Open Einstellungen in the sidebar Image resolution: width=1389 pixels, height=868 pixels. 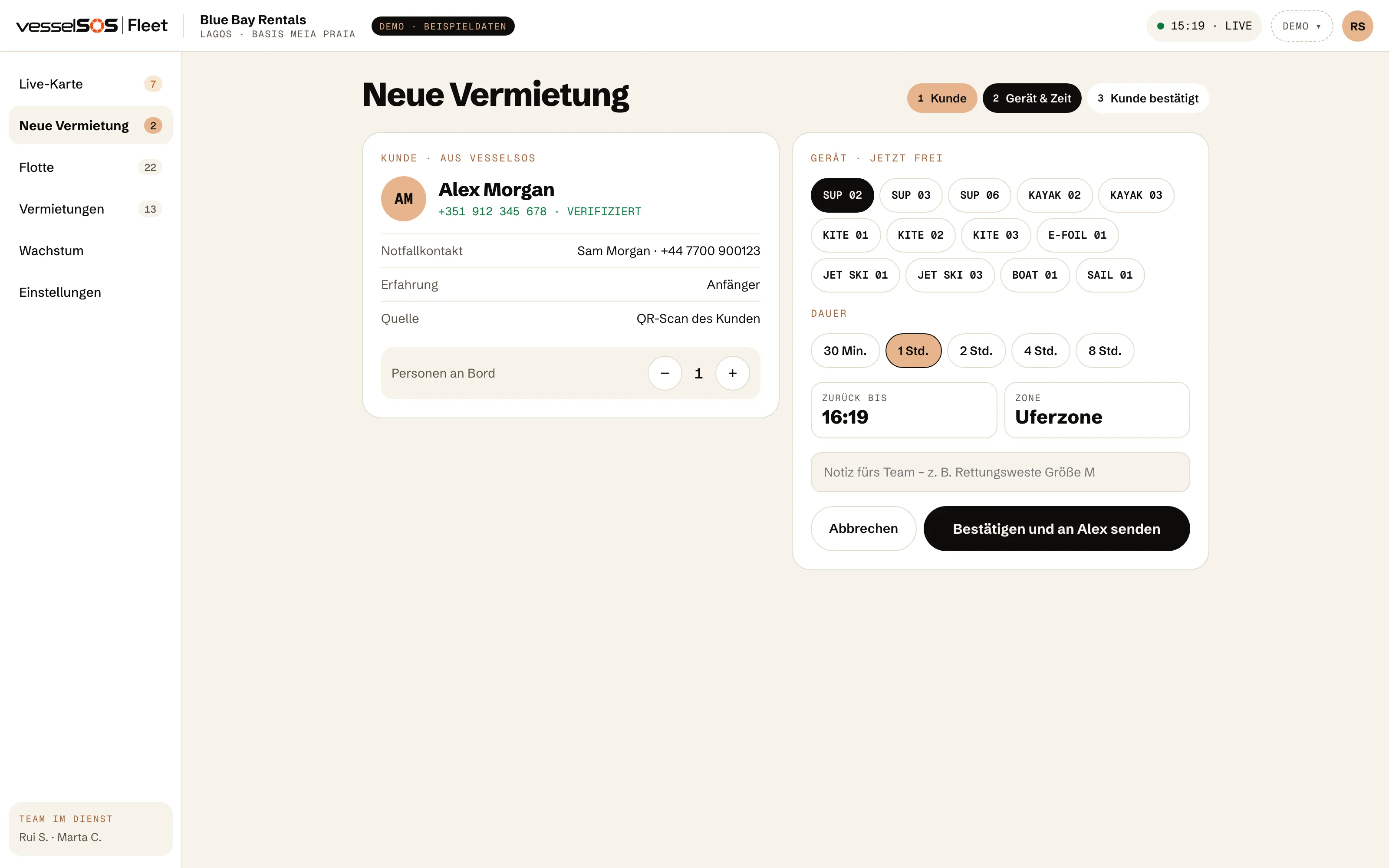tap(91, 292)
